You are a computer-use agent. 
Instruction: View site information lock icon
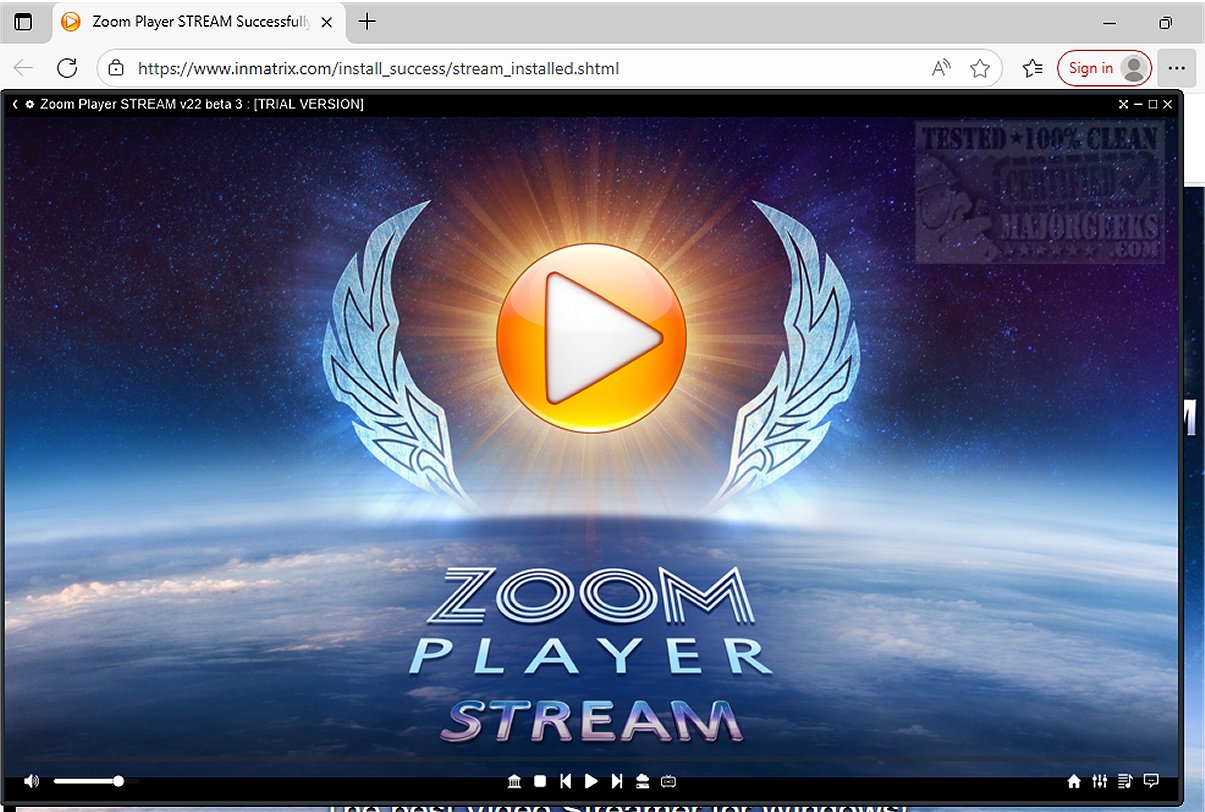pyautogui.click(x=116, y=68)
